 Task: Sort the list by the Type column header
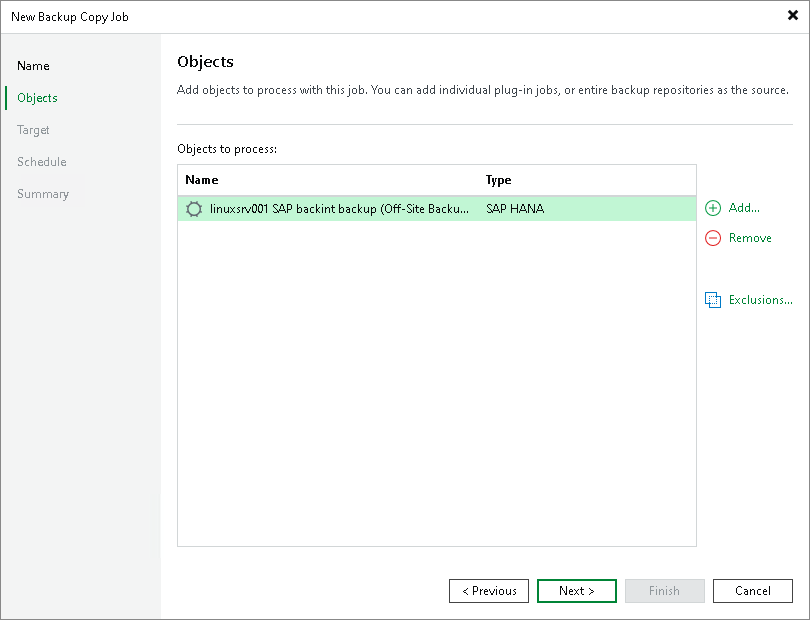coord(496,180)
